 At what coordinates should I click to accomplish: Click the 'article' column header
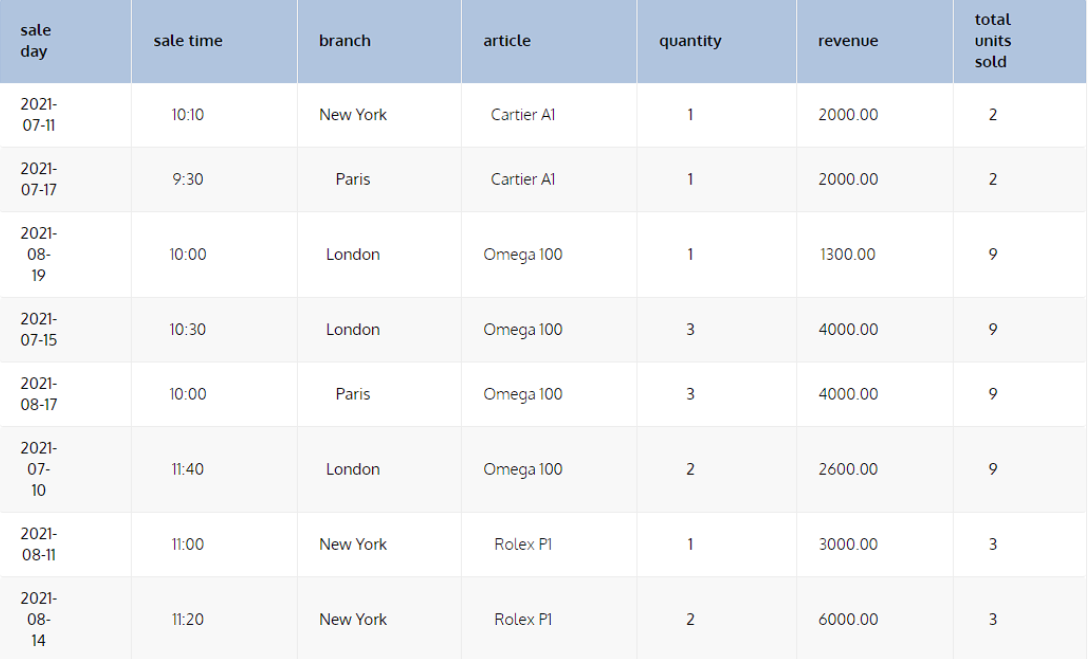click(x=507, y=41)
